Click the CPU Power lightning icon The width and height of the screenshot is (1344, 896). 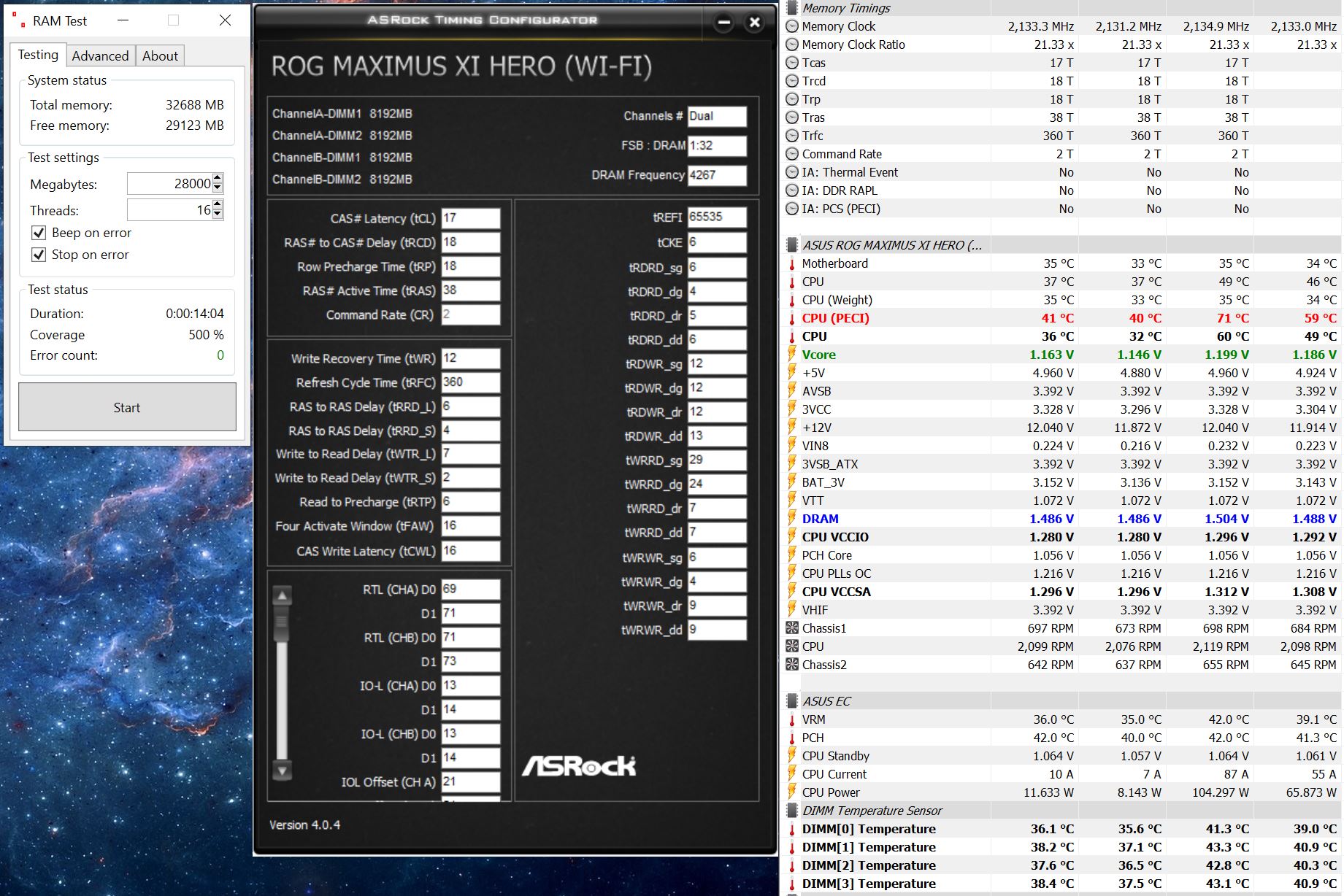[791, 792]
